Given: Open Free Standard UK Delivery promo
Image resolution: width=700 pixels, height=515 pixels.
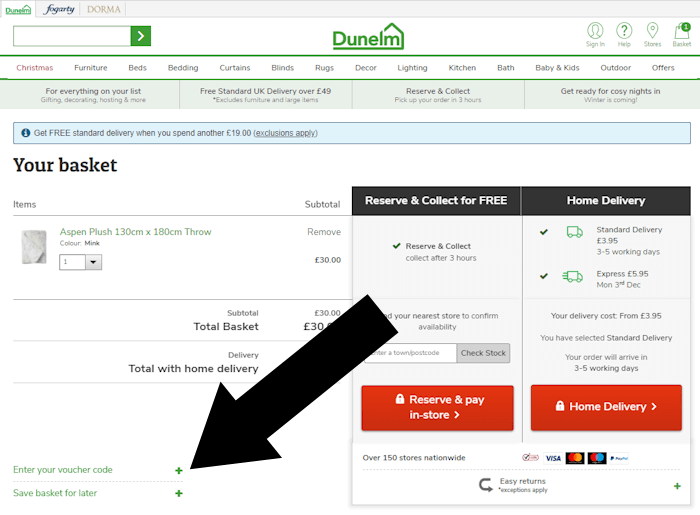Looking at the screenshot, I should pyautogui.click(x=266, y=95).
